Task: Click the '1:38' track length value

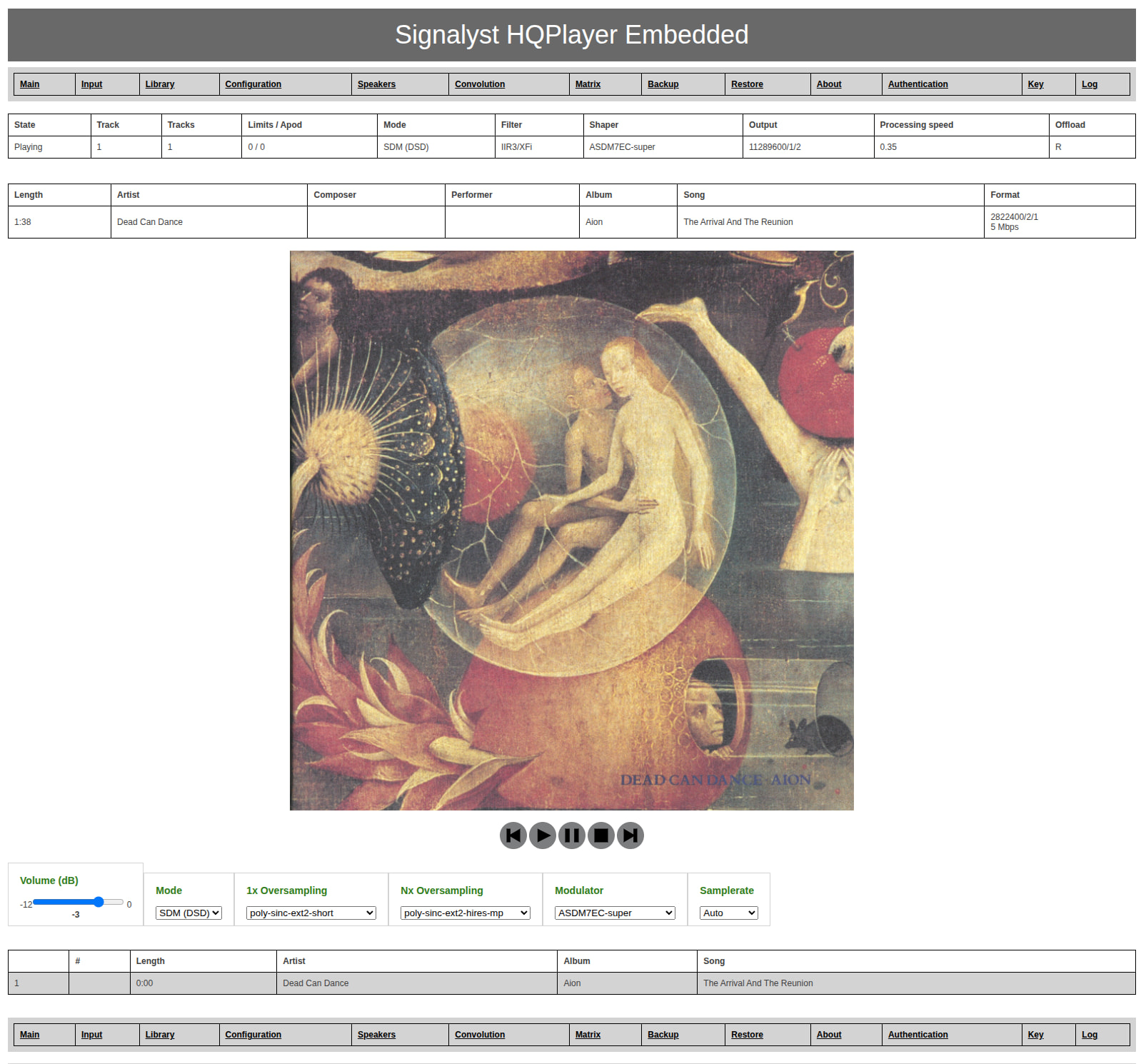Action: (x=23, y=222)
